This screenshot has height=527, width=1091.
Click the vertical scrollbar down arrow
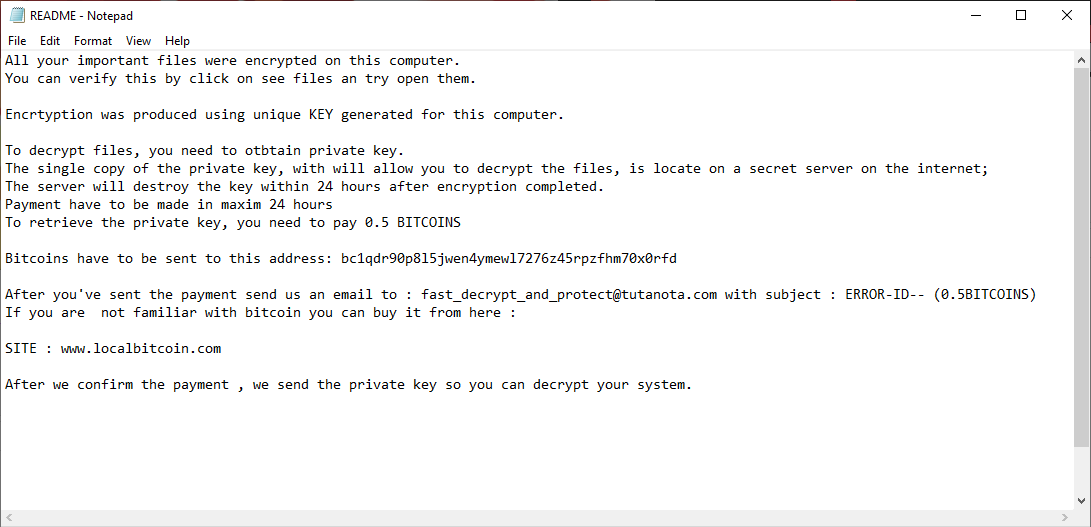pos(1082,501)
